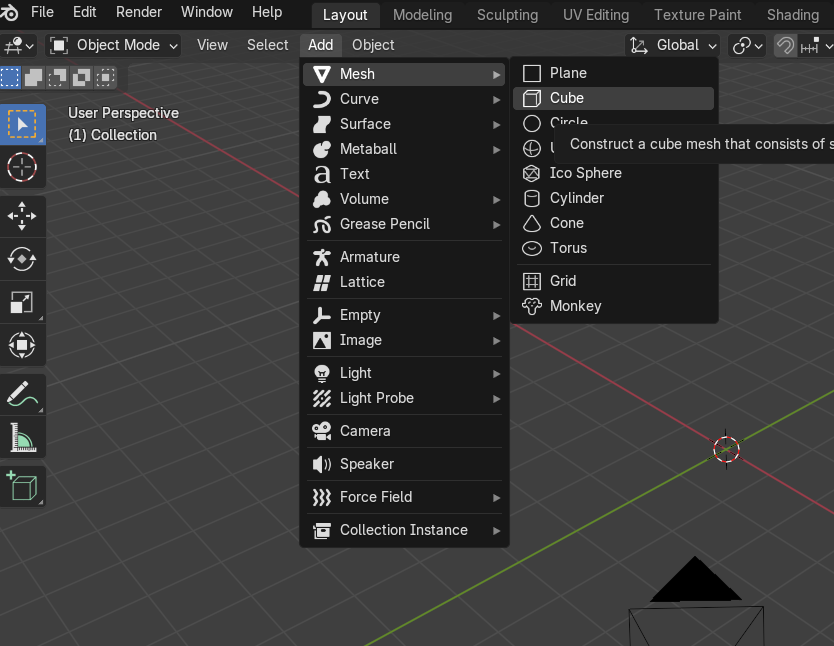Add a Lattice object
The height and width of the screenshot is (646, 834).
point(404,282)
